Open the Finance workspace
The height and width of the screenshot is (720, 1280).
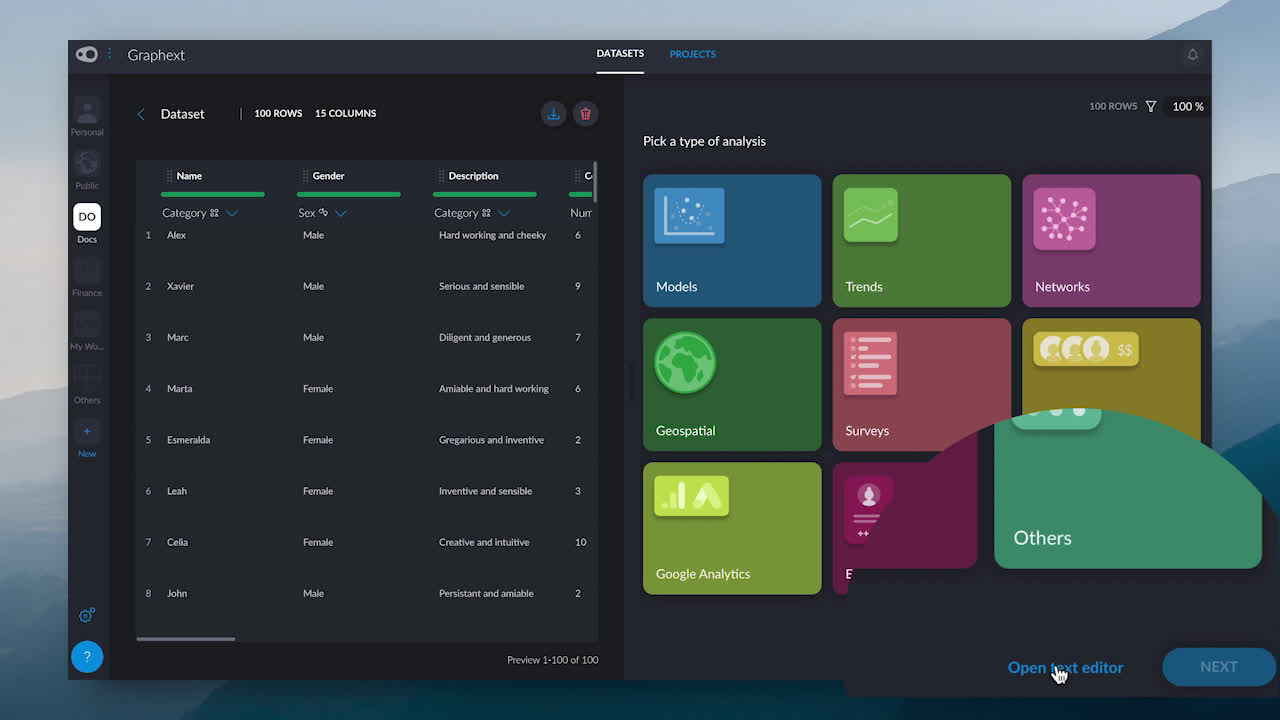(x=87, y=277)
